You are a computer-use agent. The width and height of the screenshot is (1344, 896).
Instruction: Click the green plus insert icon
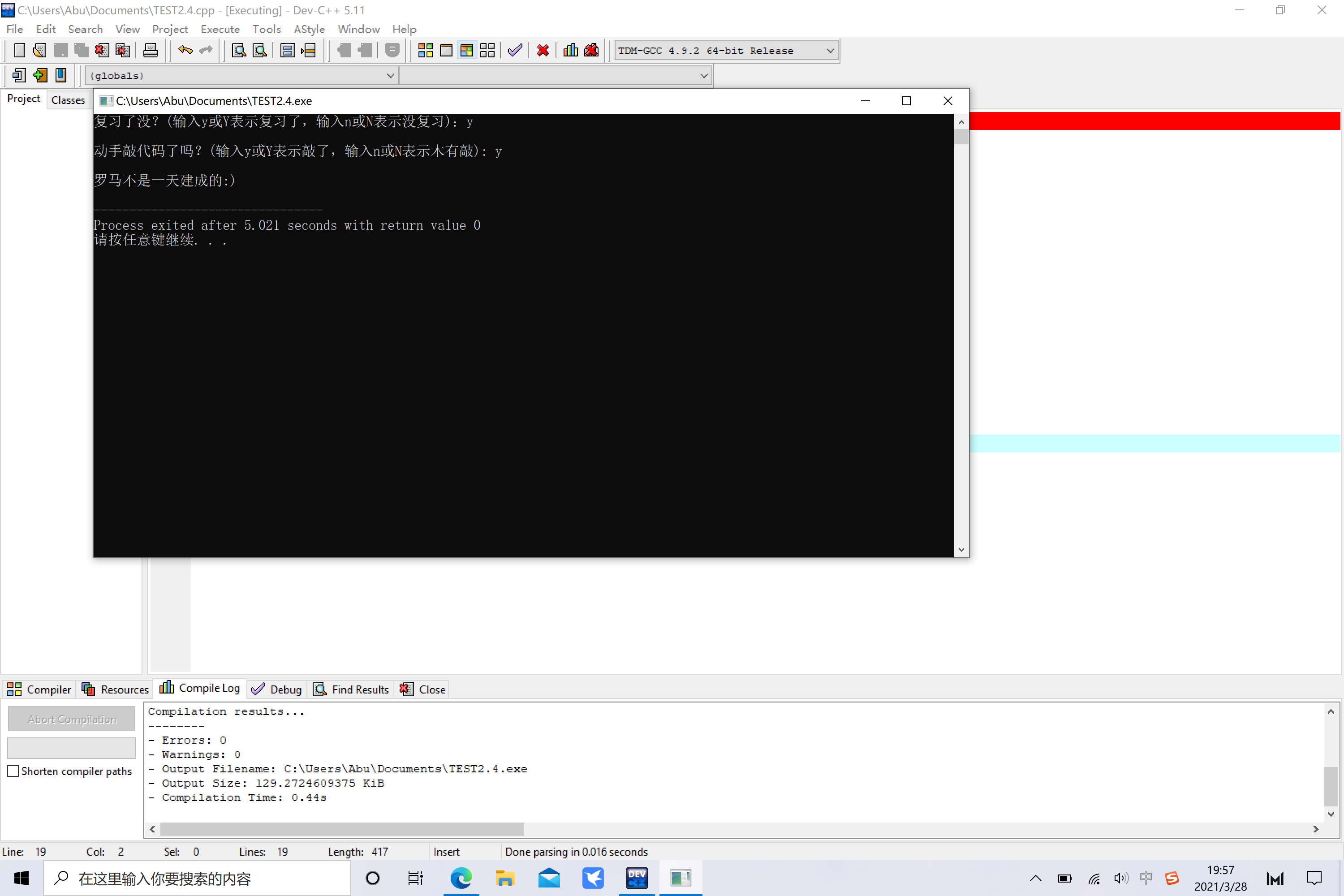coord(40,75)
